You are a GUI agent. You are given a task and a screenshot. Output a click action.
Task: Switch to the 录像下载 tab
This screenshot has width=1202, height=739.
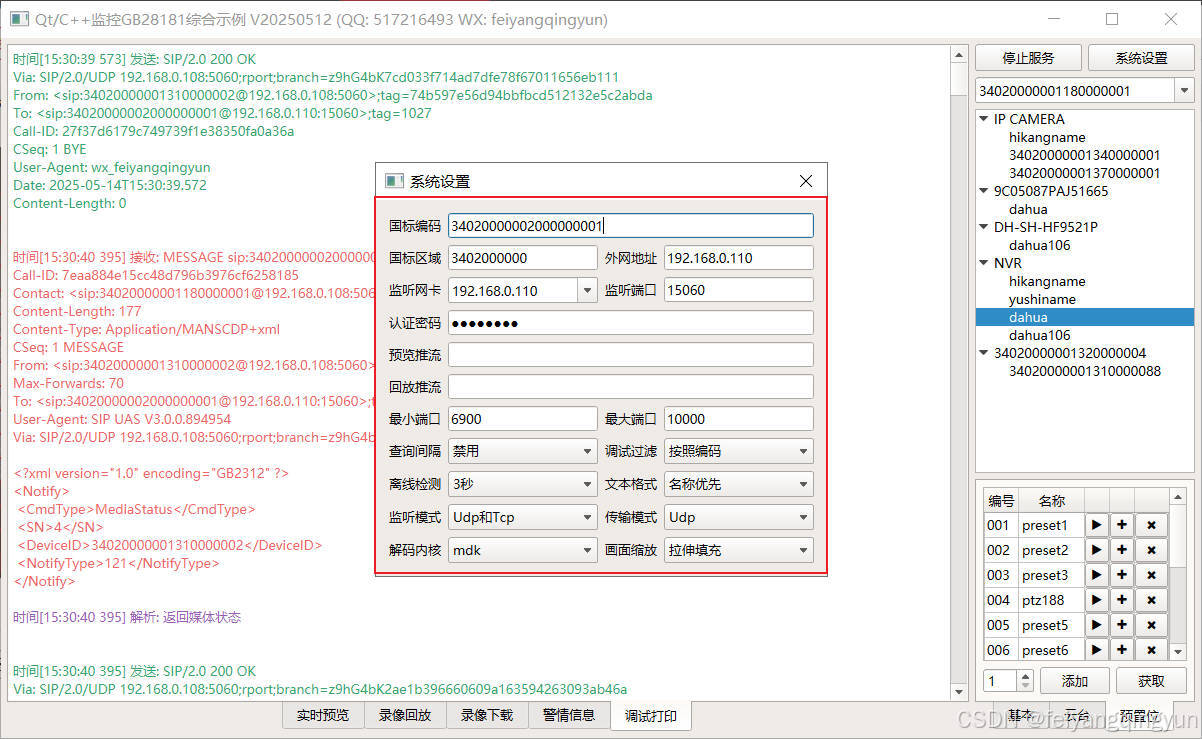(x=487, y=716)
